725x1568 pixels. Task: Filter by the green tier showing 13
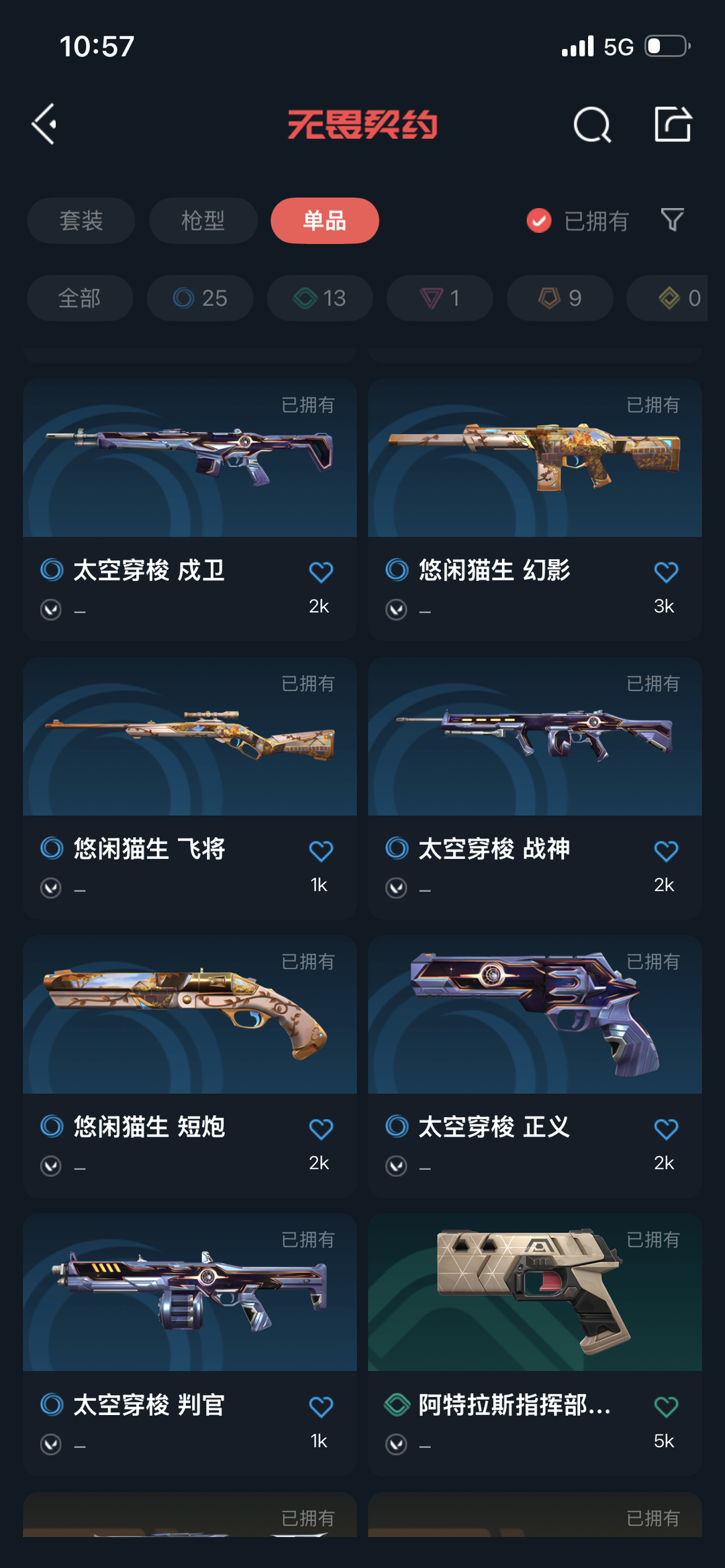[320, 298]
